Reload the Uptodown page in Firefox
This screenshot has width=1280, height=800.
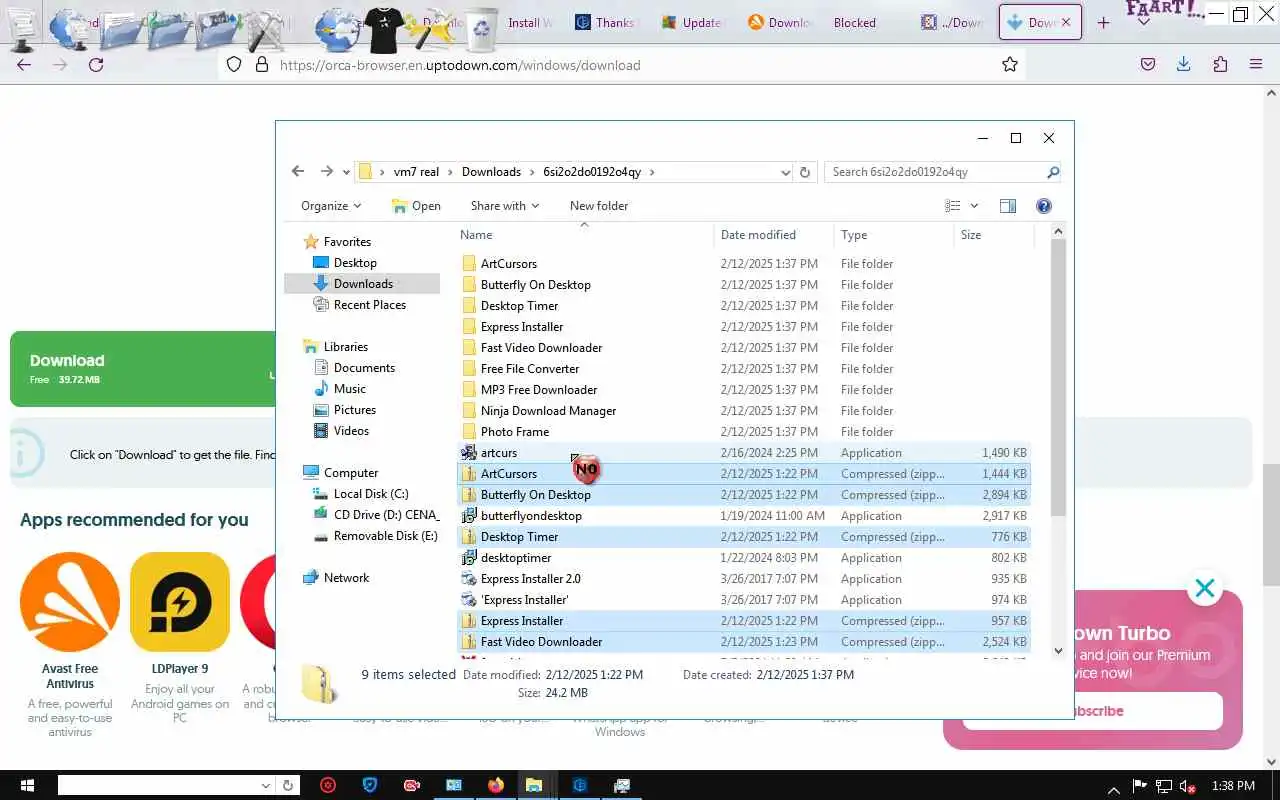[96, 64]
